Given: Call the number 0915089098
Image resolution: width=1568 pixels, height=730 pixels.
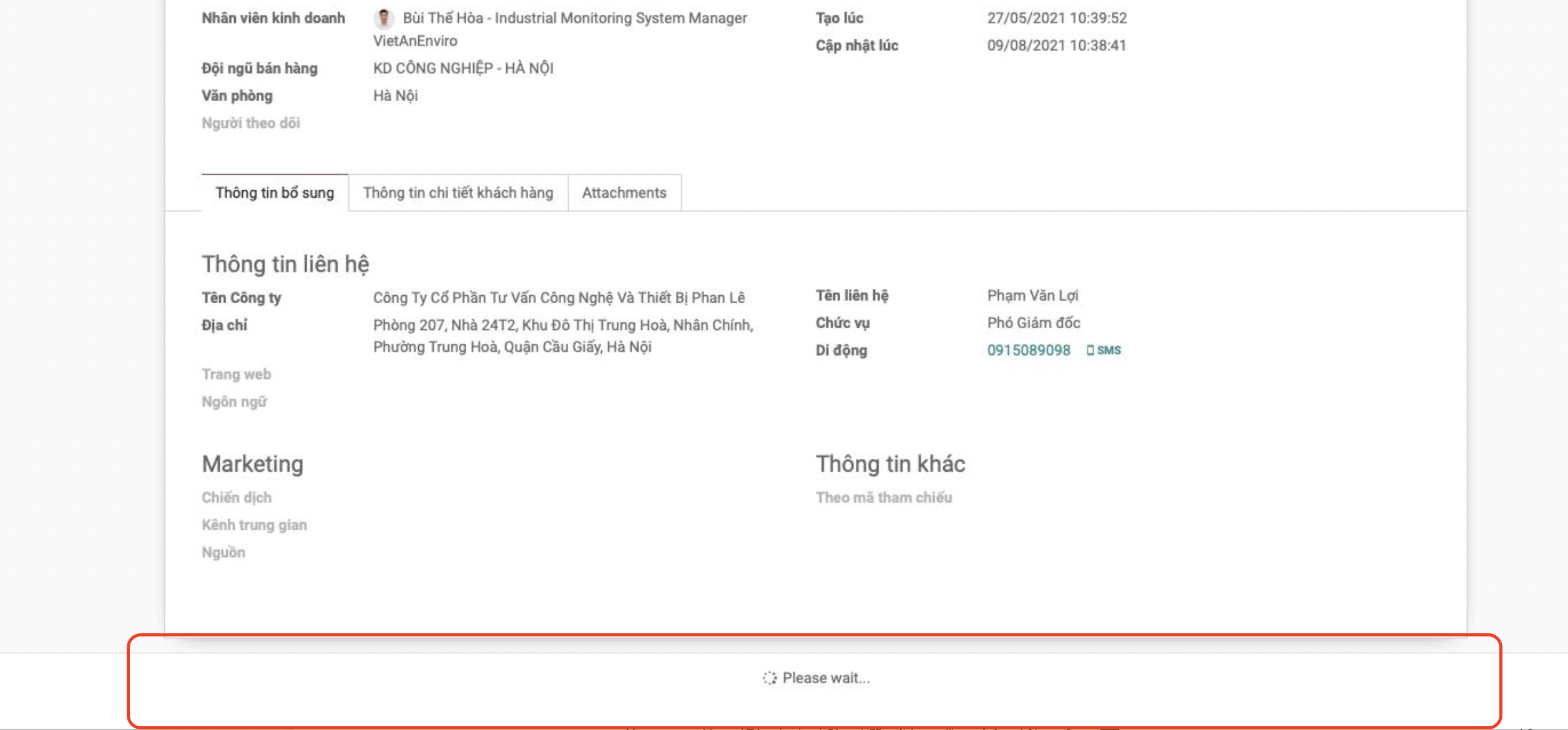Looking at the screenshot, I should 1029,350.
